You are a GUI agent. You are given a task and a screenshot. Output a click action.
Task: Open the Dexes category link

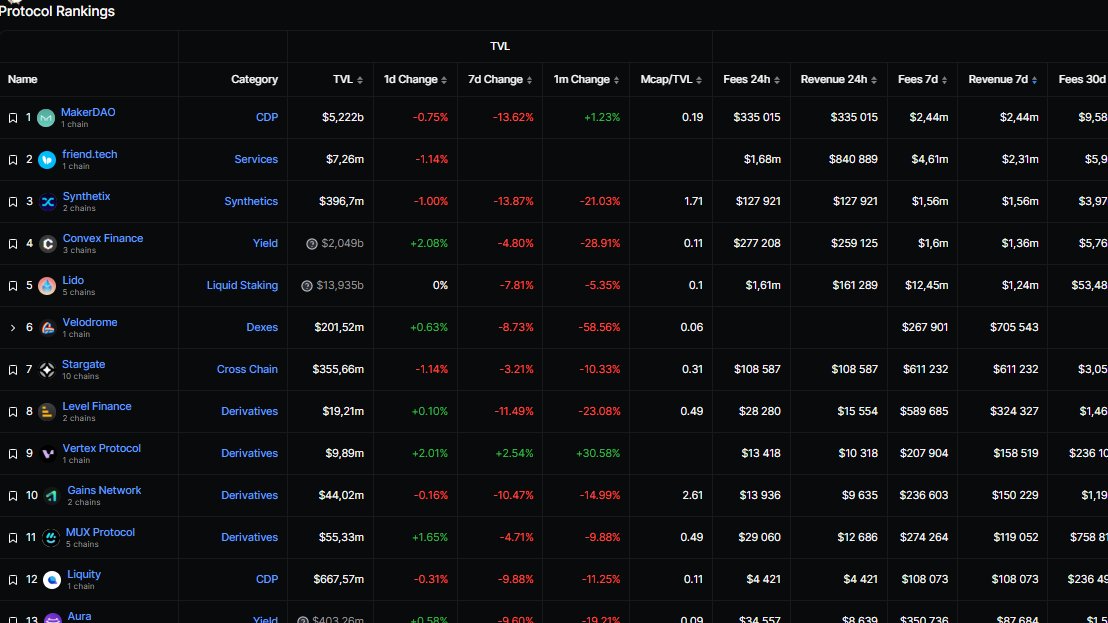coord(261,327)
